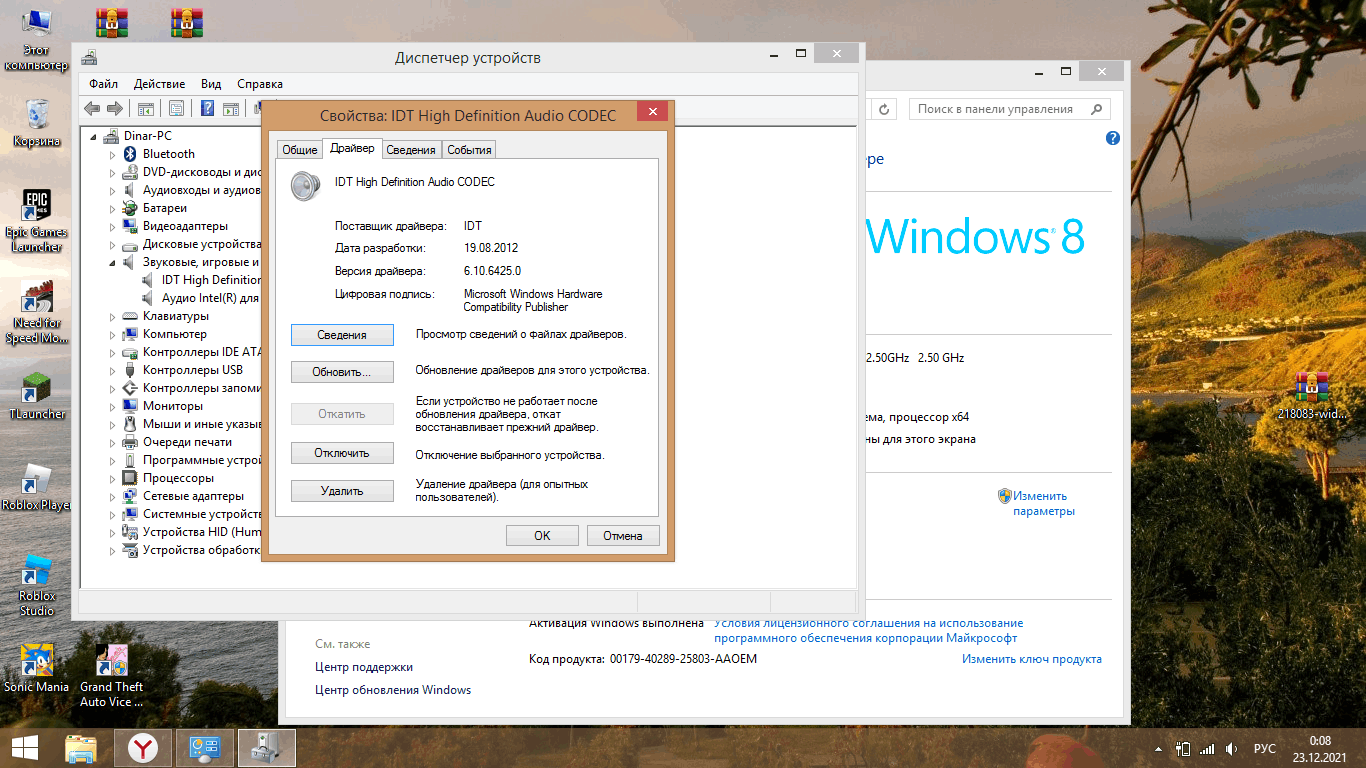1366x768 pixels.
Task: Expand the DVD-дисководы category
Action: coord(113,172)
